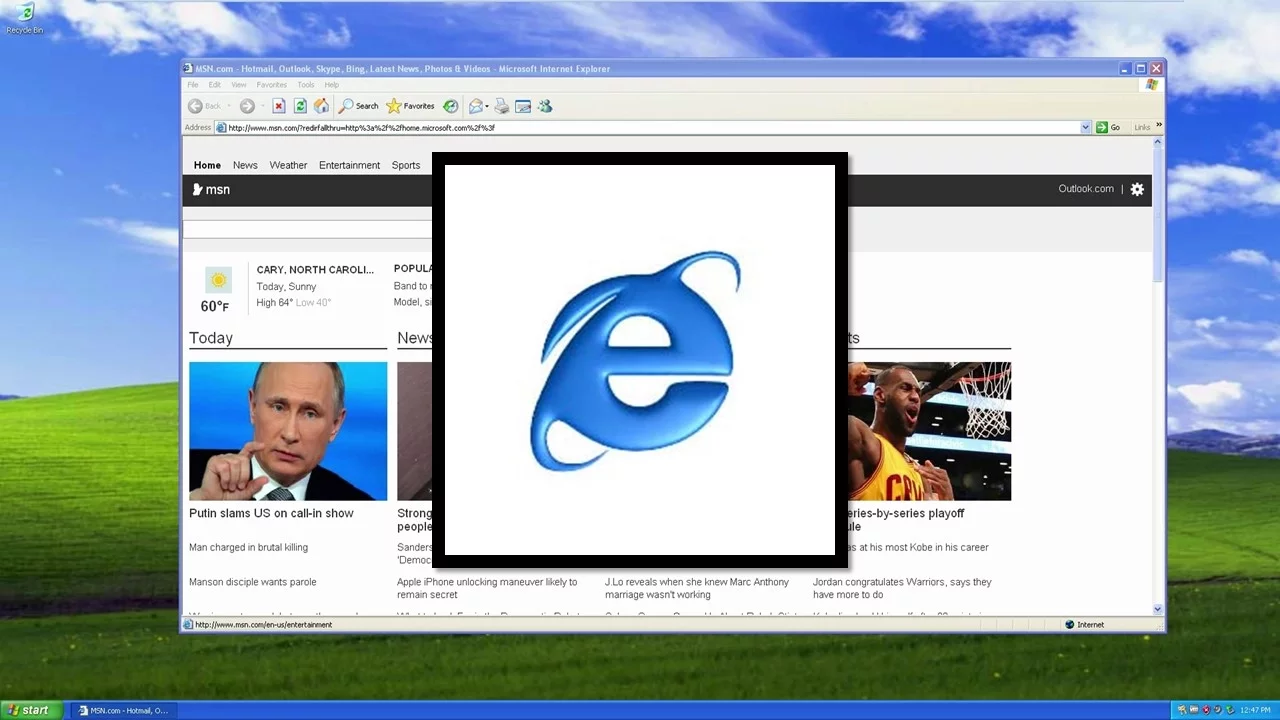Click the msn butterfly logo
Image resolution: width=1280 pixels, height=720 pixels.
(211, 189)
